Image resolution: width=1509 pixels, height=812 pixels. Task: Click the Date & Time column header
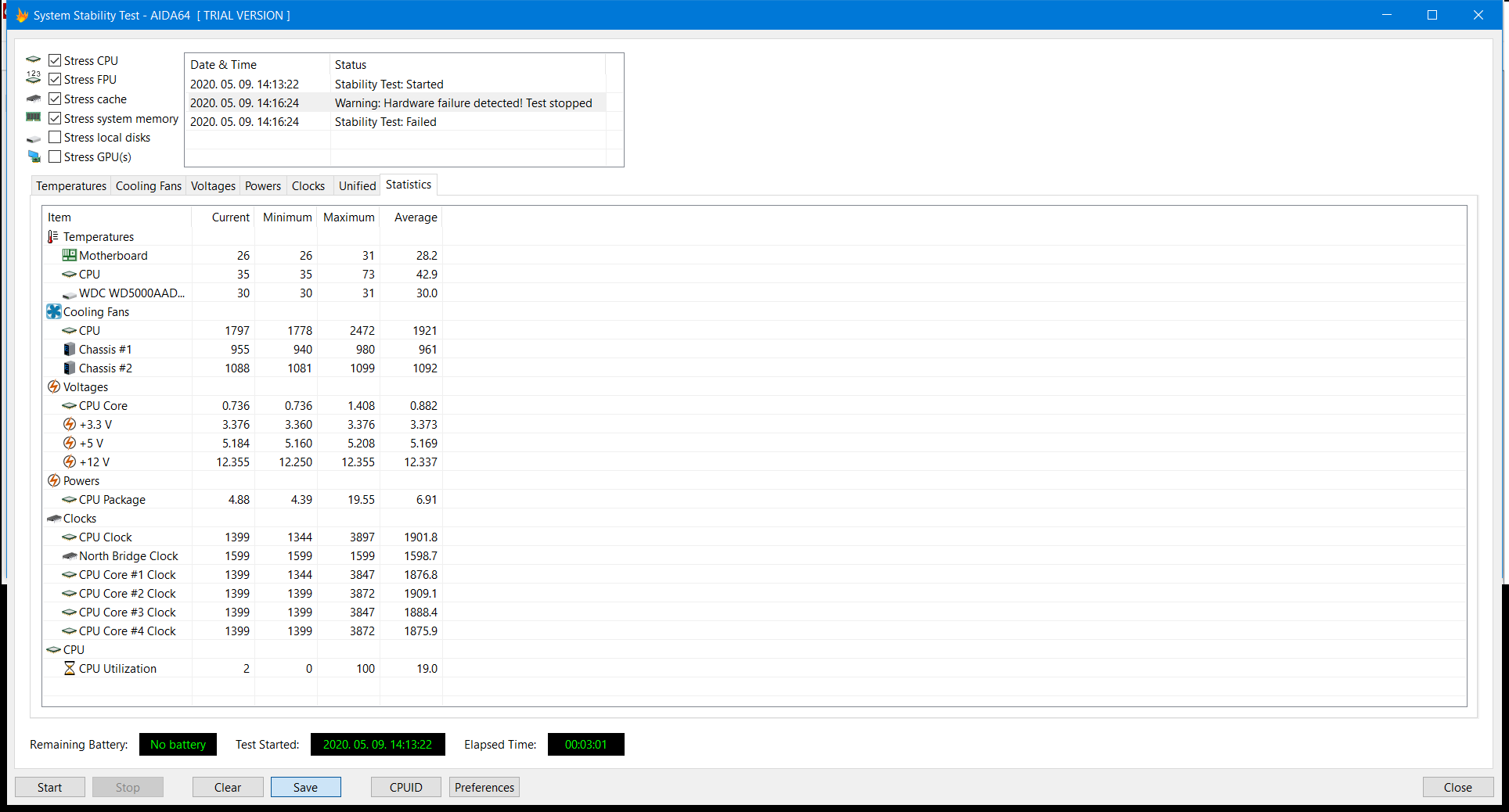point(258,65)
